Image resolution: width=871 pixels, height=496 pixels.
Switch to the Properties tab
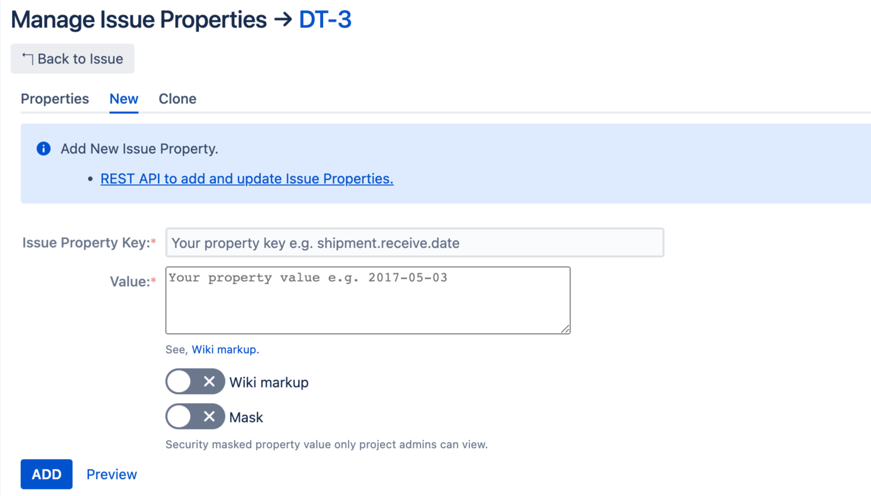55,99
